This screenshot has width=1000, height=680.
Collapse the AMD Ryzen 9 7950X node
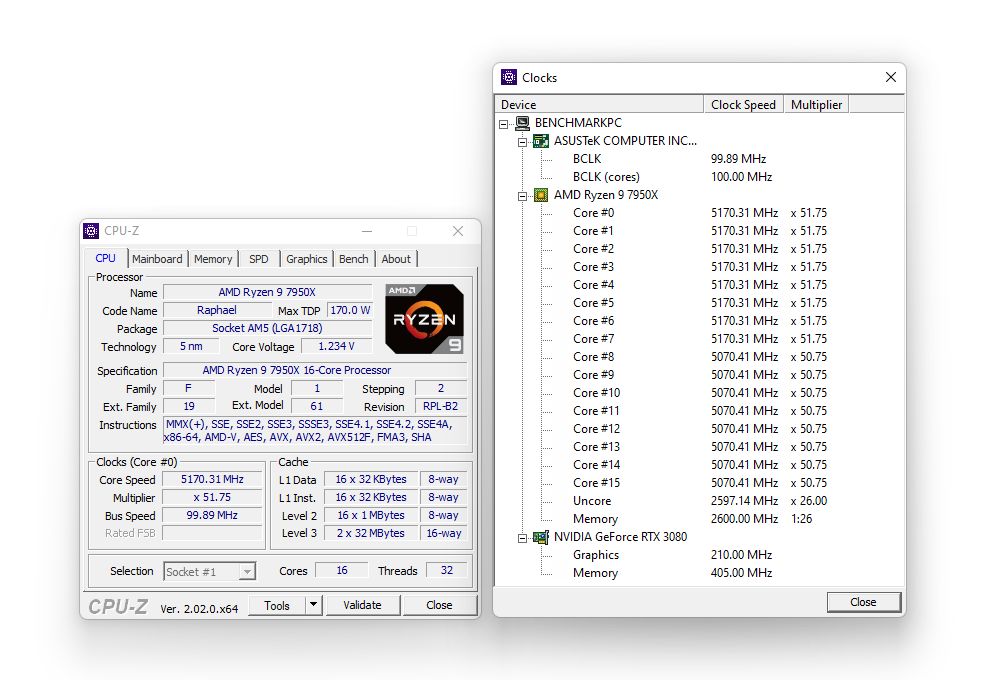[522, 196]
